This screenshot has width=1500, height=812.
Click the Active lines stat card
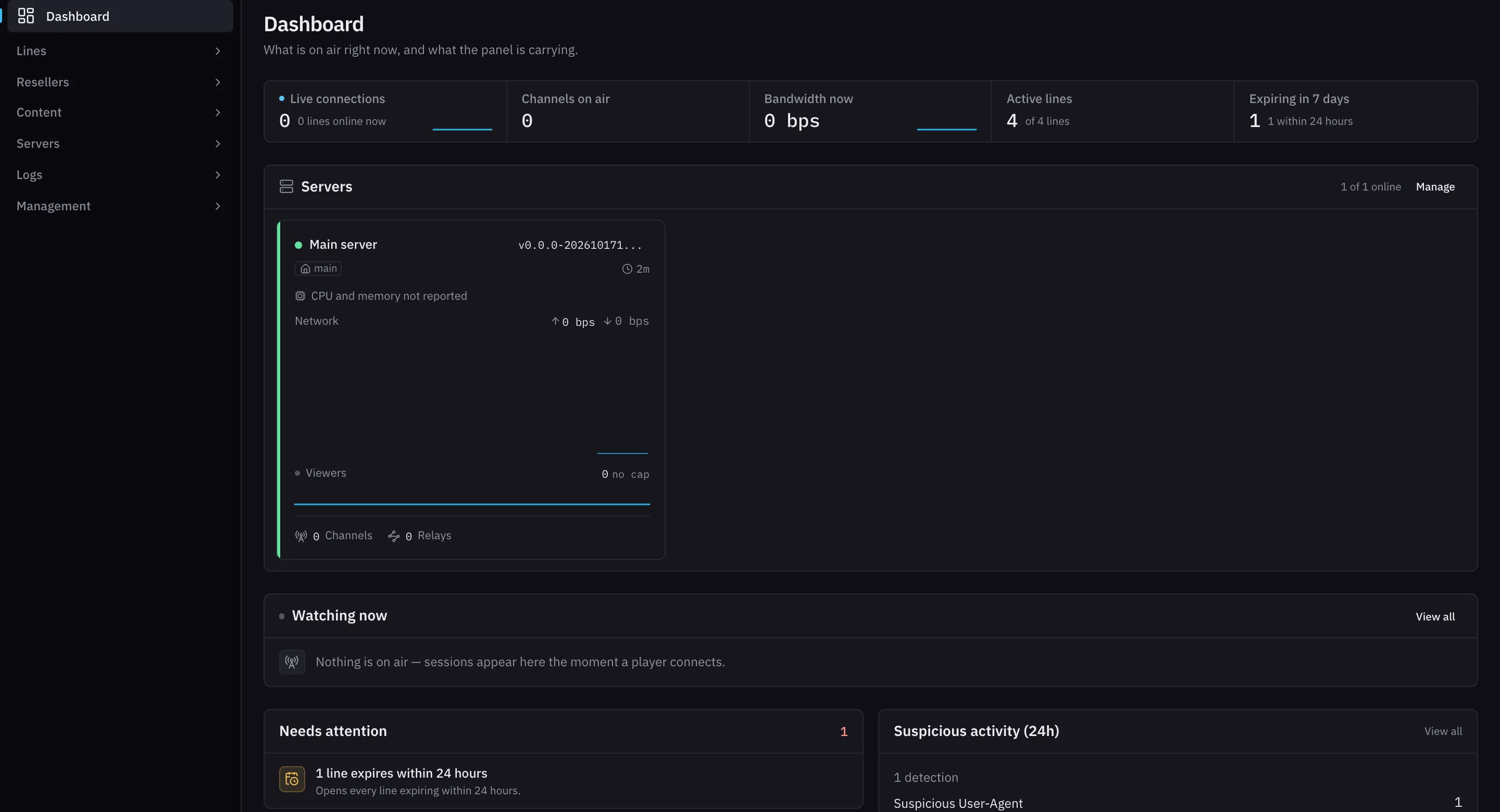(1112, 111)
